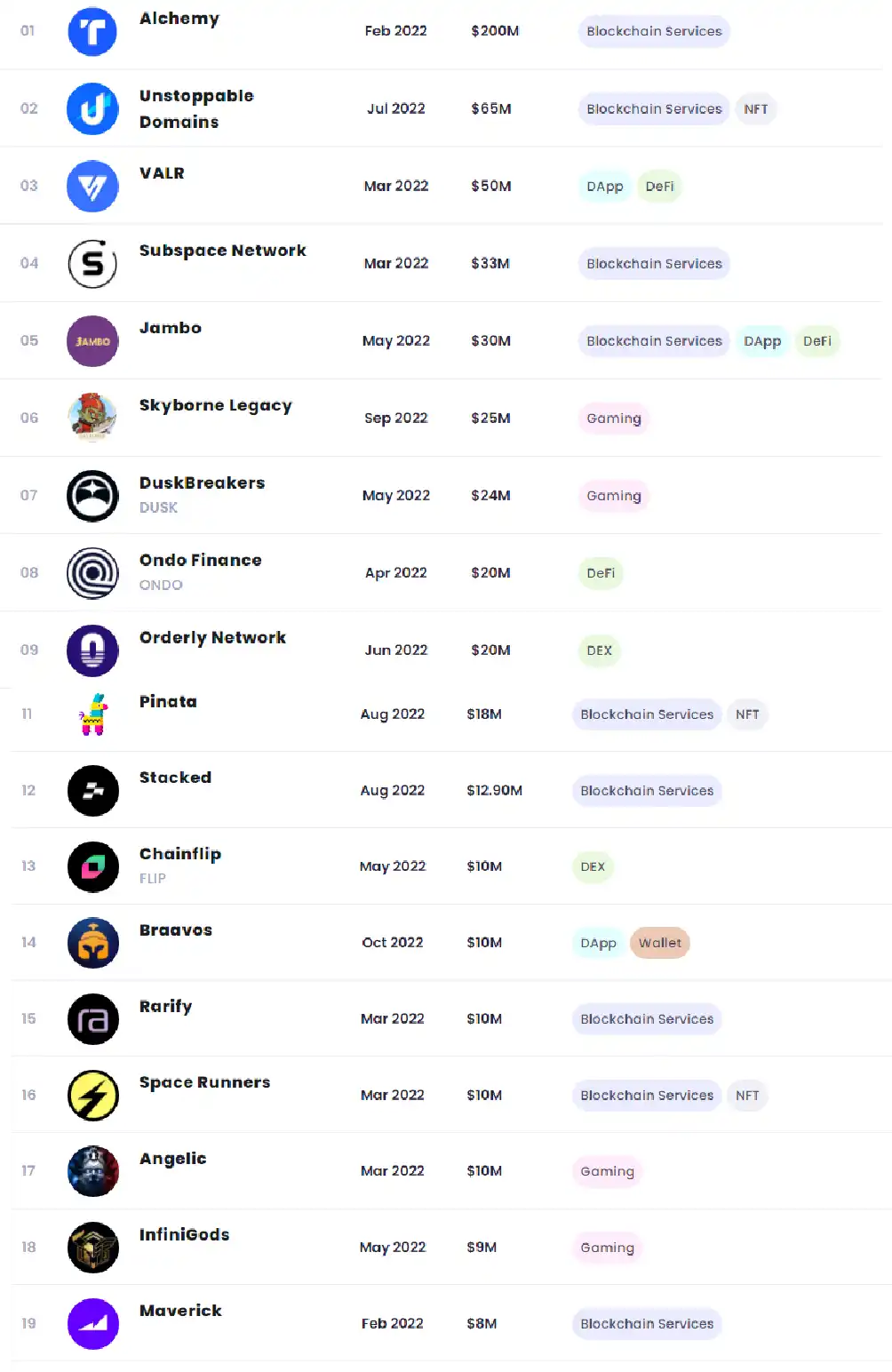This screenshot has width=892, height=1372.
Task: Click the Chainflip project name
Action: click(x=180, y=854)
